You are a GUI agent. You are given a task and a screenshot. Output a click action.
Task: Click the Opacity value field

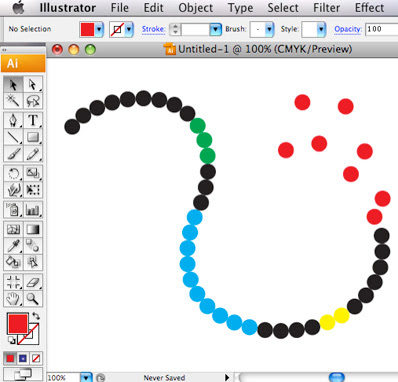click(381, 29)
